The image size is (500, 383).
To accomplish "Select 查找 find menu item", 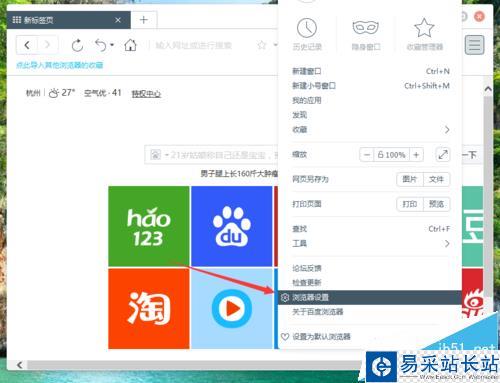I will (370, 229).
